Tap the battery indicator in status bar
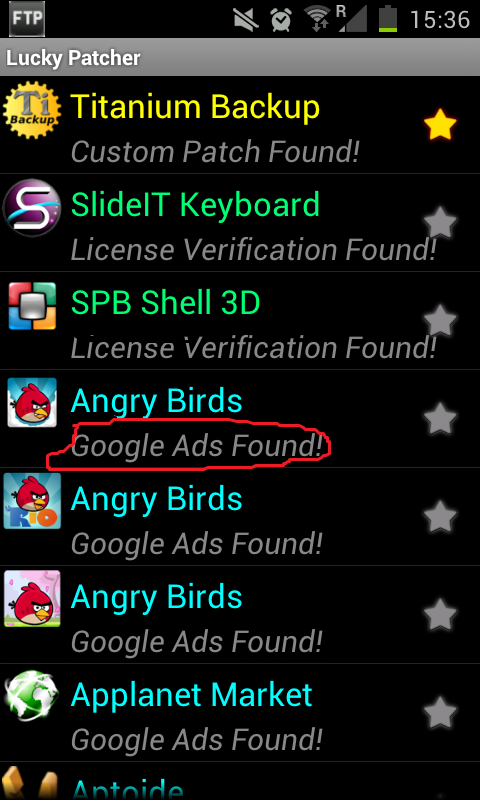The image size is (480, 800). point(387,20)
